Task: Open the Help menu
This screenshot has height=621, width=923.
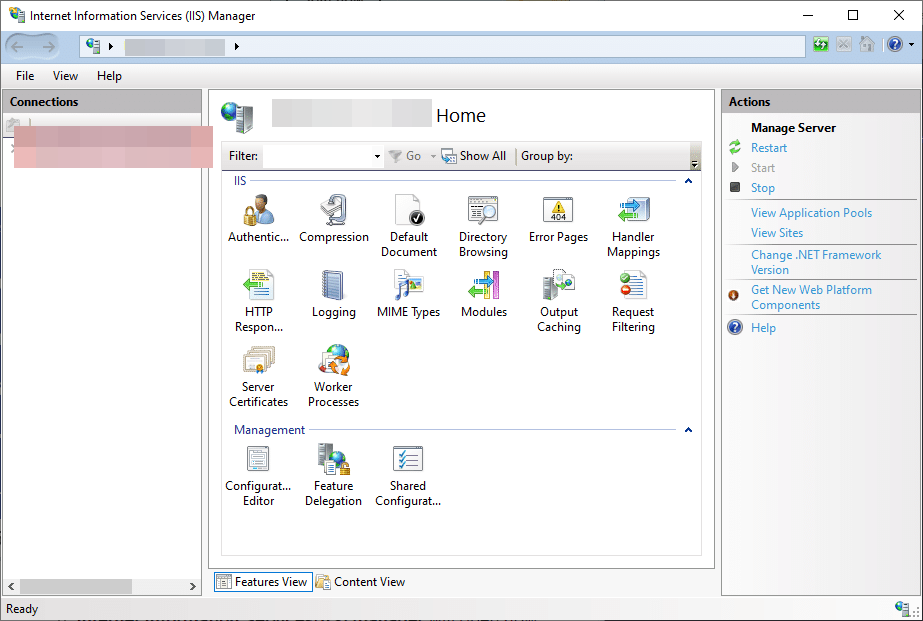Action: (109, 76)
